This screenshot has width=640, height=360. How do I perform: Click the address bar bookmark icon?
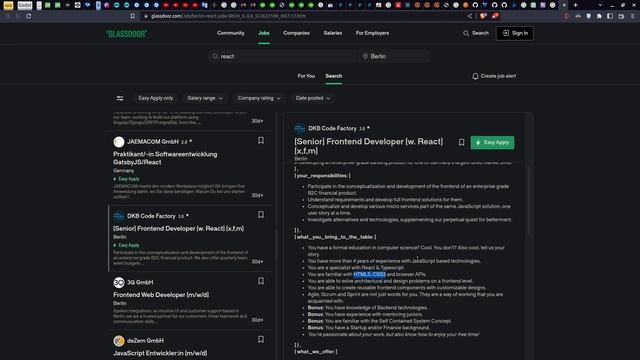133,16
